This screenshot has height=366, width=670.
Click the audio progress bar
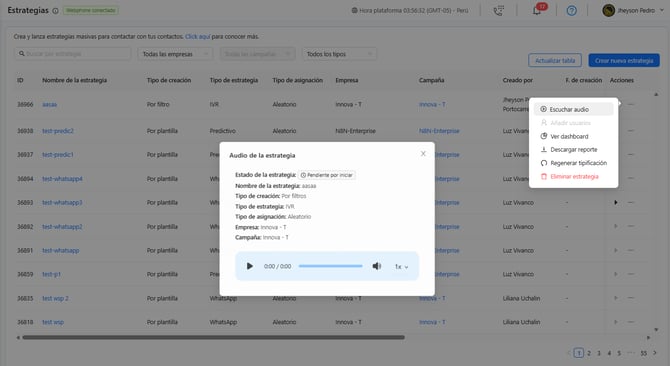click(330, 266)
